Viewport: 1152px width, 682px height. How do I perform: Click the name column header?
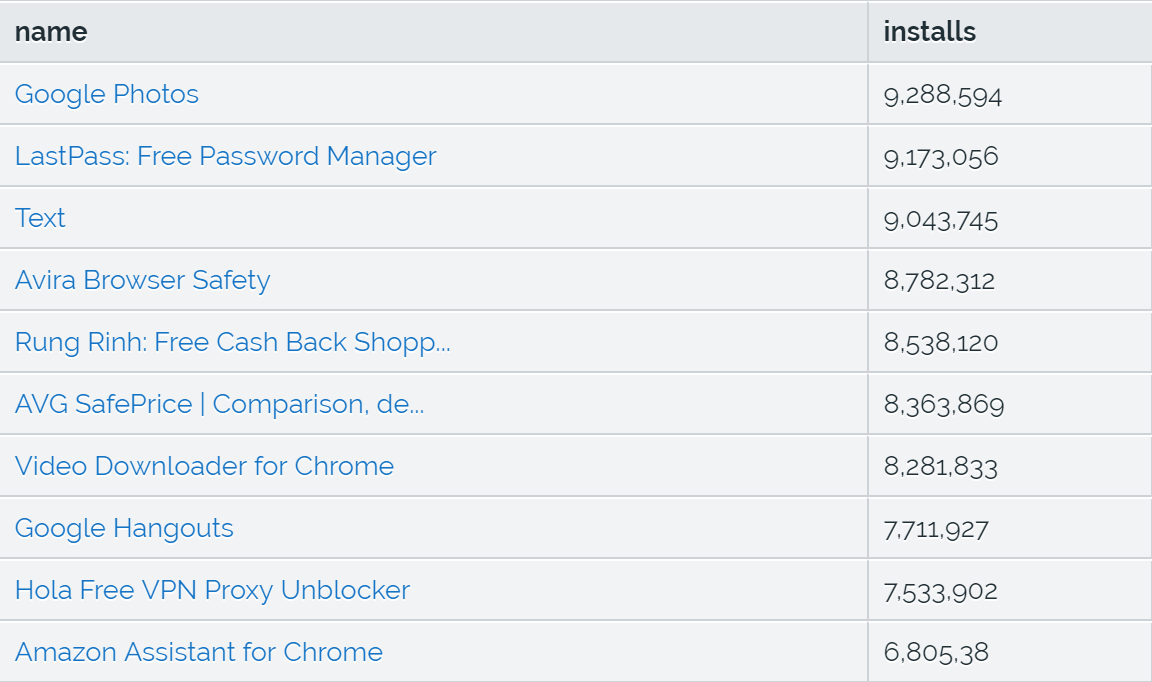433,32
